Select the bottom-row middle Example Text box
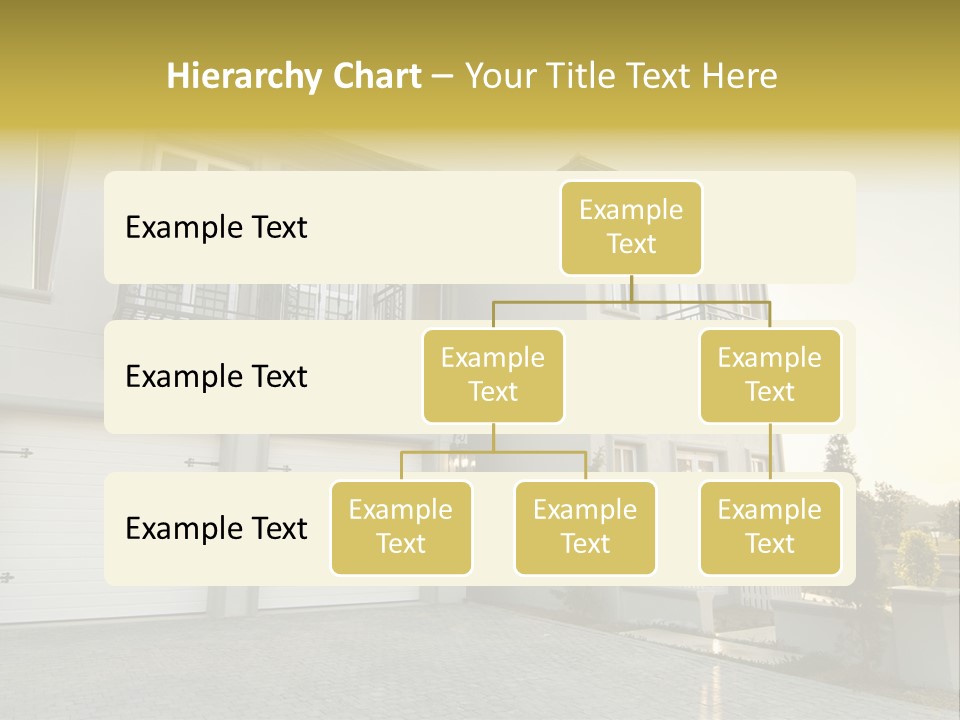Image resolution: width=960 pixels, height=720 pixels. [585, 527]
